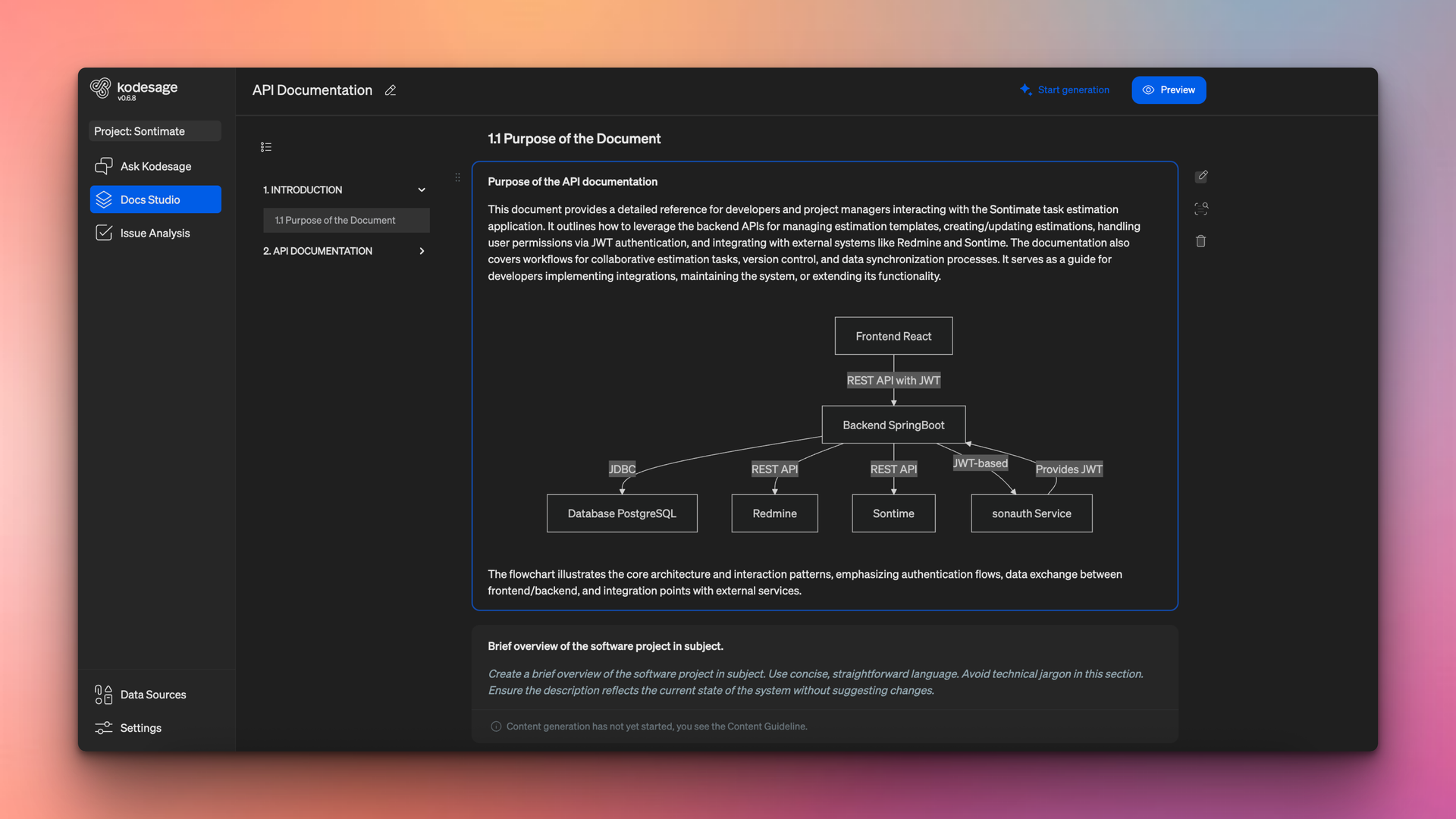1456x819 pixels.
Task: Click Start generation
Action: tap(1073, 89)
